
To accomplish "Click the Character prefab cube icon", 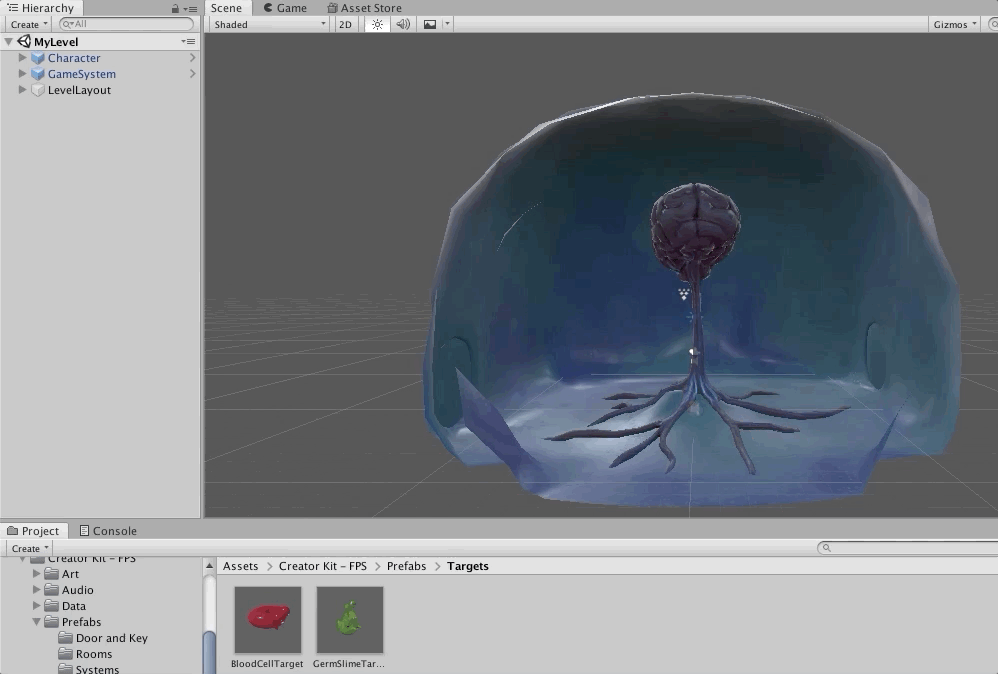I will [38, 58].
